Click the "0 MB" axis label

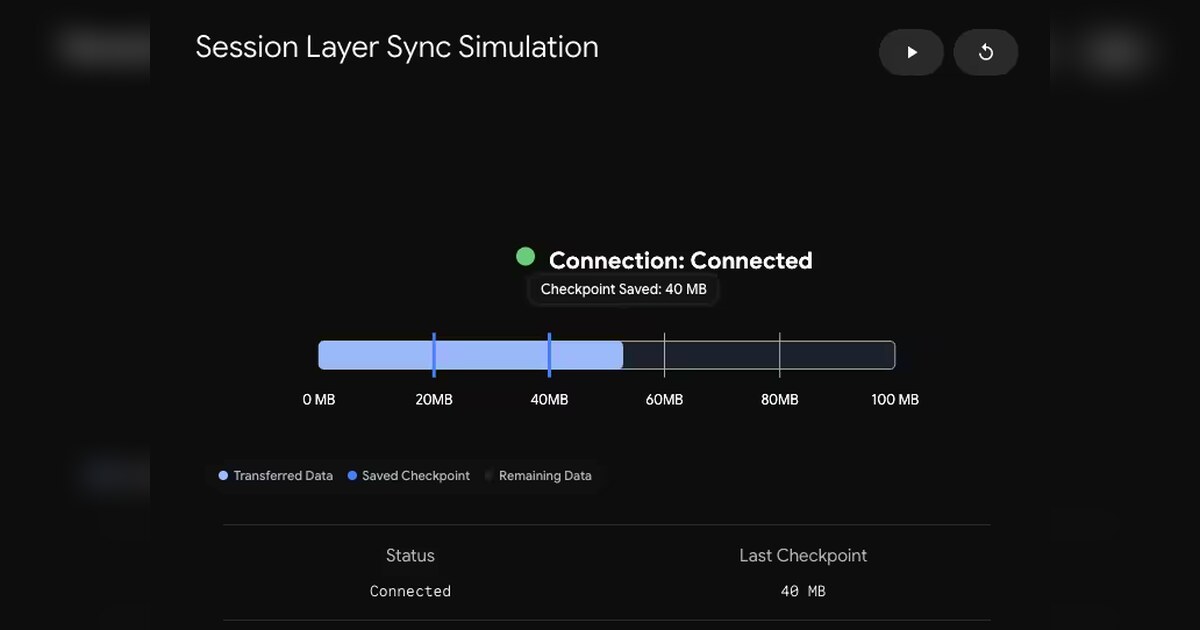319,400
